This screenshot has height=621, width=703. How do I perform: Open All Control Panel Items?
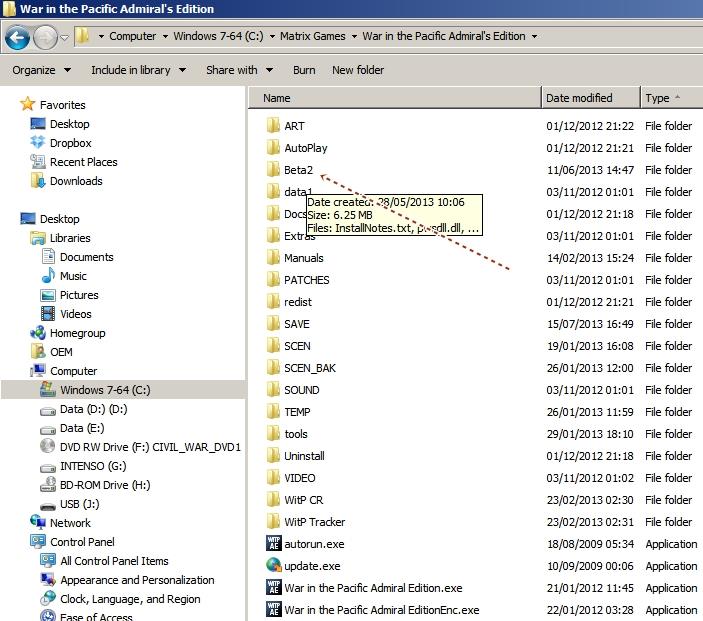coord(104,561)
